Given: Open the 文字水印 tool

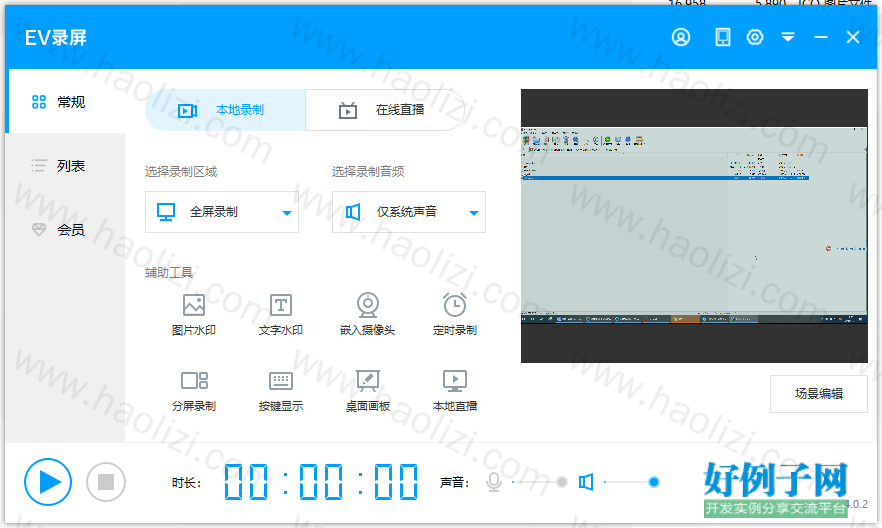Looking at the screenshot, I should 281,314.
